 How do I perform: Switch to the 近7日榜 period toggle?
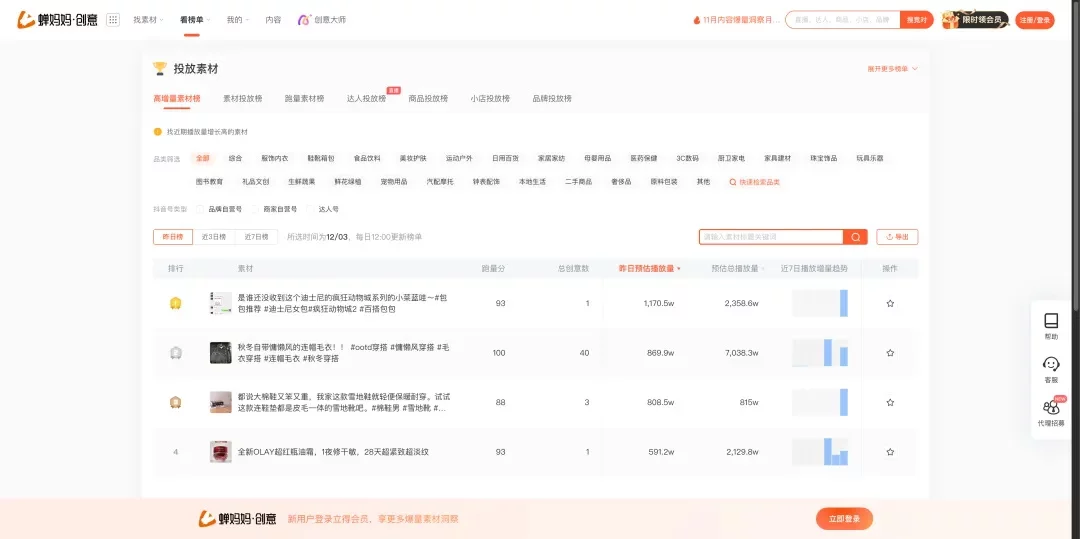(x=256, y=237)
